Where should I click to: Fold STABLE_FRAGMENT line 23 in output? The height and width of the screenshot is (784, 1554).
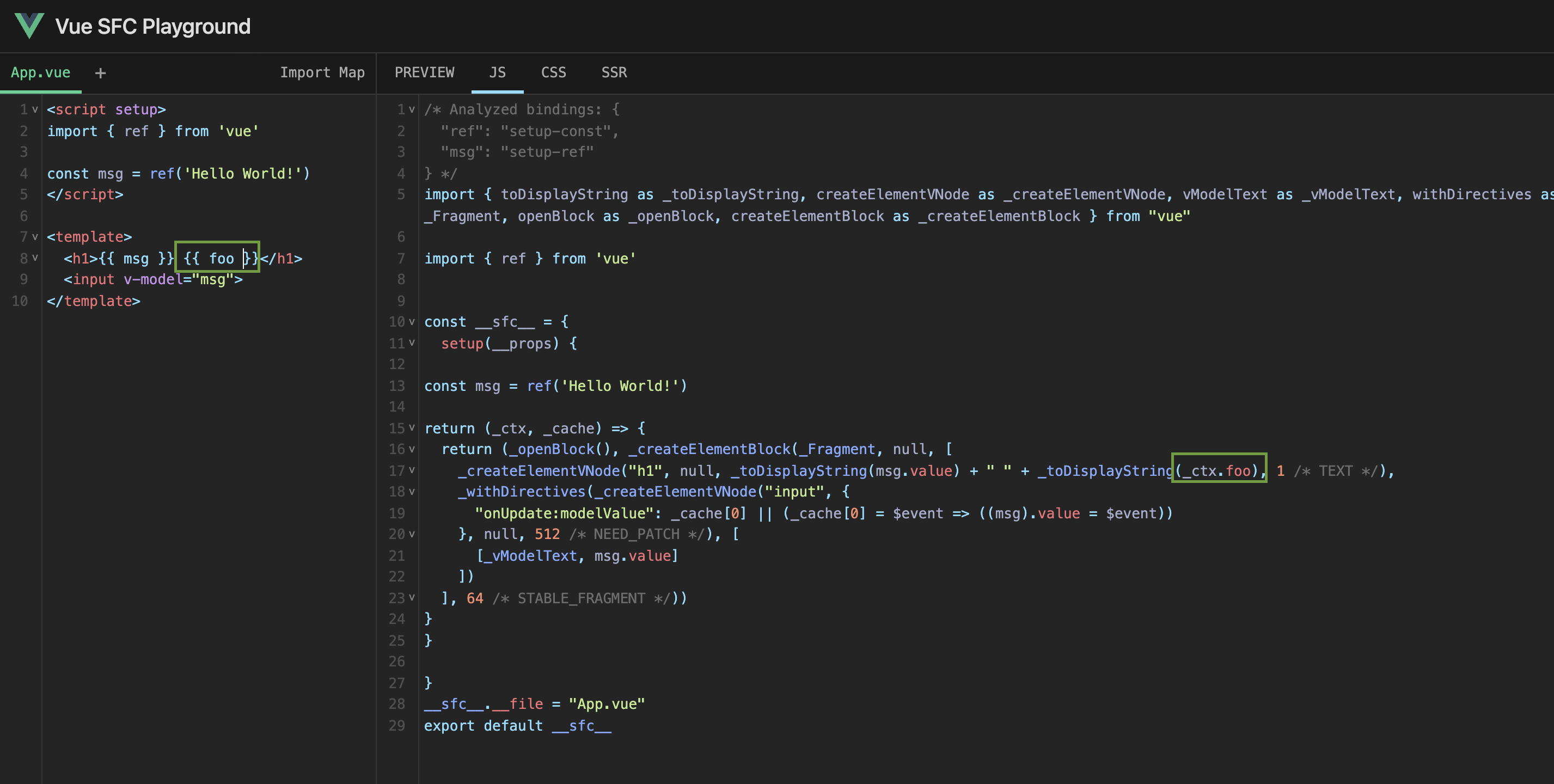pos(412,598)
